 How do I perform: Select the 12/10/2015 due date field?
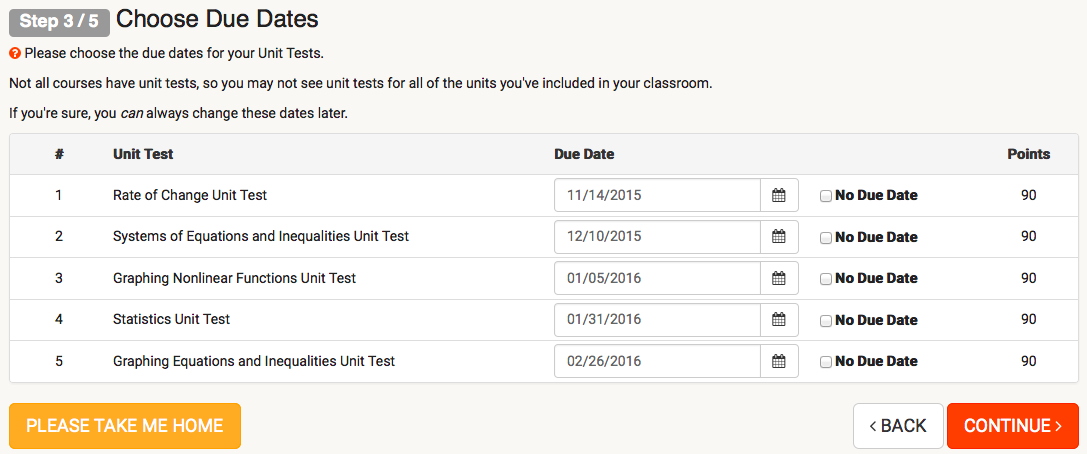coord(657,237)
